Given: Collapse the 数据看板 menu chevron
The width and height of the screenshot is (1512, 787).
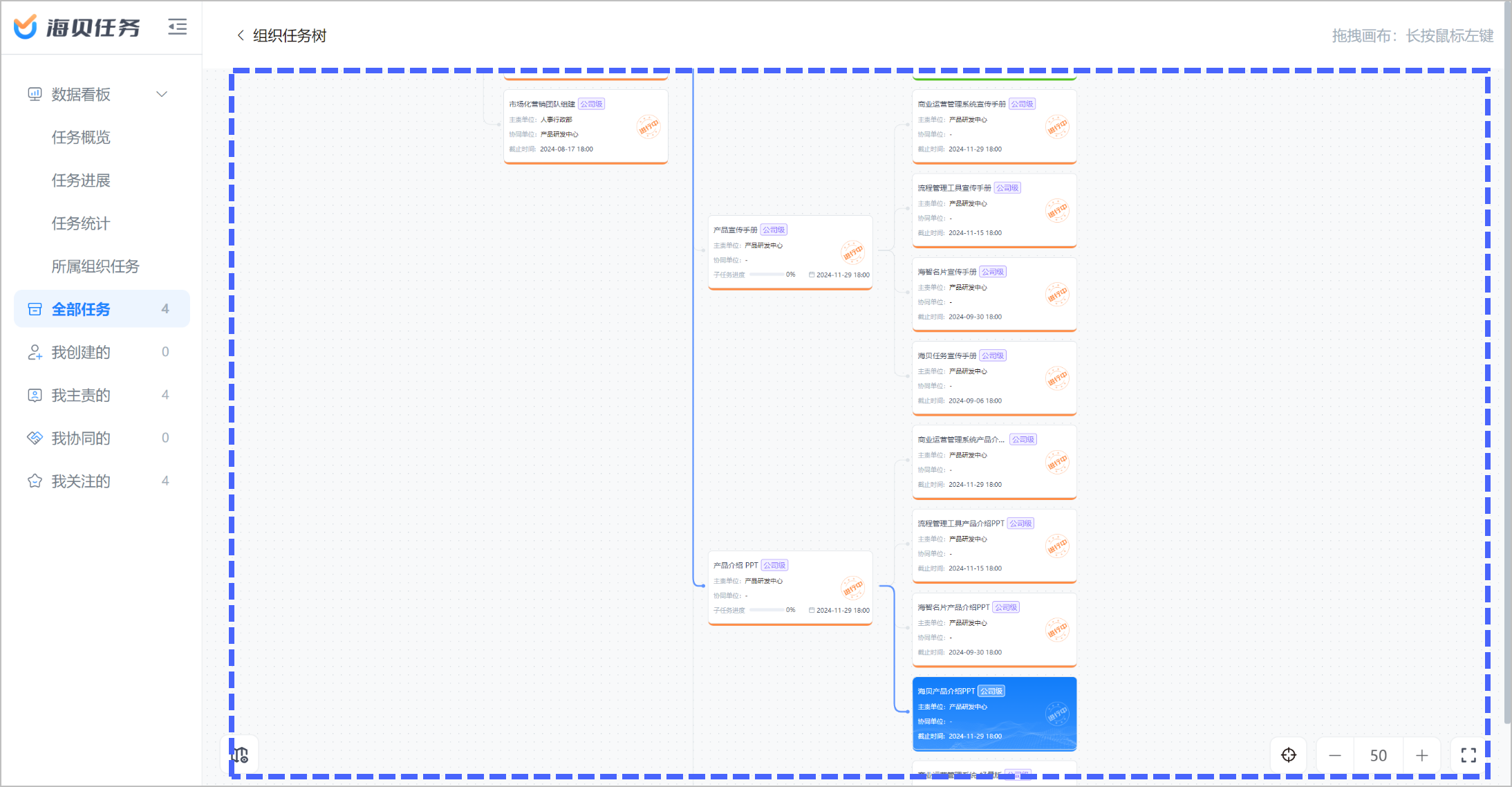Looking at the screenshot, I should pos(162,94).
